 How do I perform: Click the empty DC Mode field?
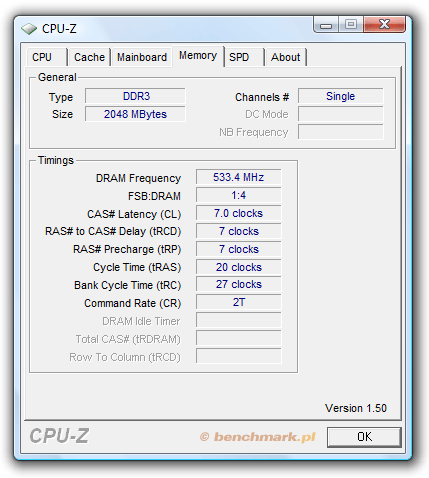341,114
